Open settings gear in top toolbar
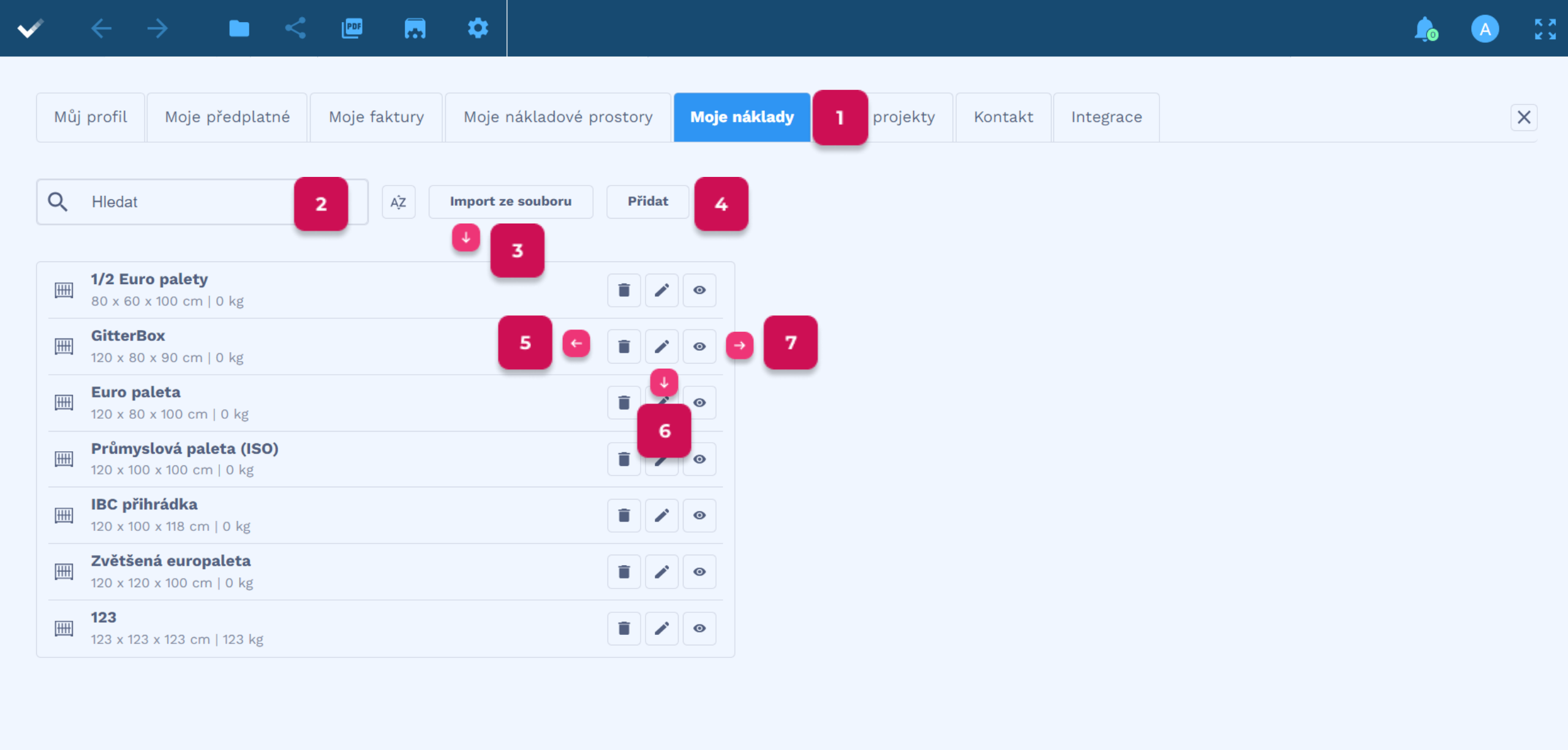This screenshot has width=1568, height=750. tap(478, 28)
